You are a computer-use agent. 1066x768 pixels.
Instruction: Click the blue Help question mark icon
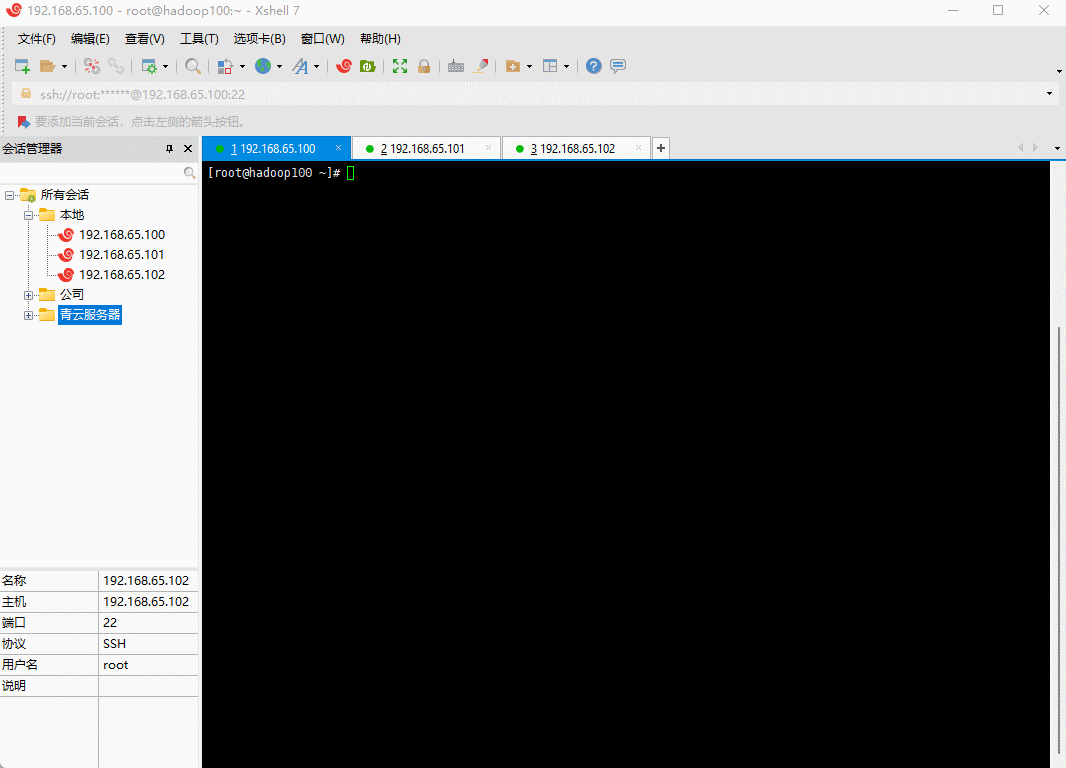point(594,66)
